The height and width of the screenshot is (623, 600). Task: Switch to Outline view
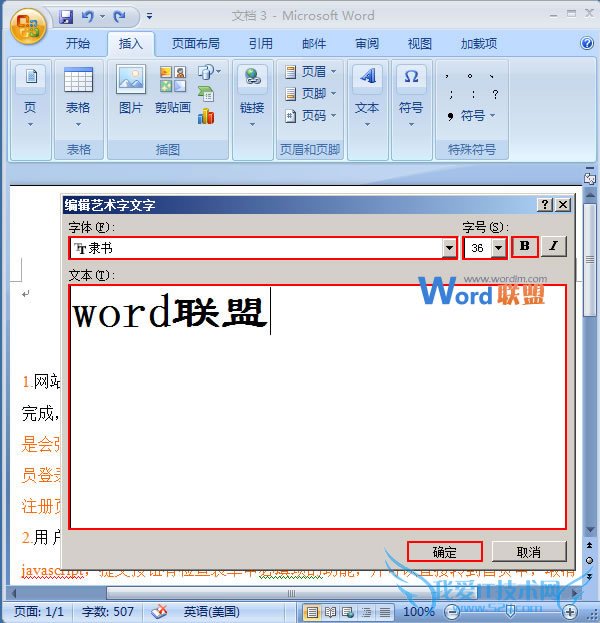tap(366, 612)
